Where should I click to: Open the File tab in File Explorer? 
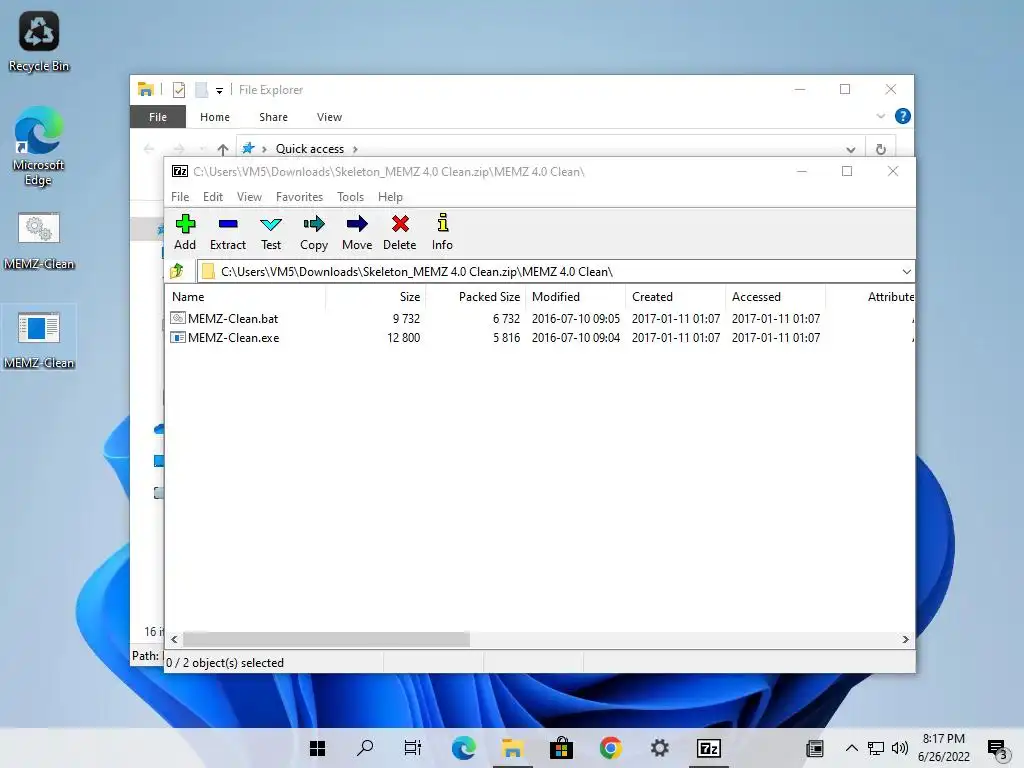click(x=158, y=117)
